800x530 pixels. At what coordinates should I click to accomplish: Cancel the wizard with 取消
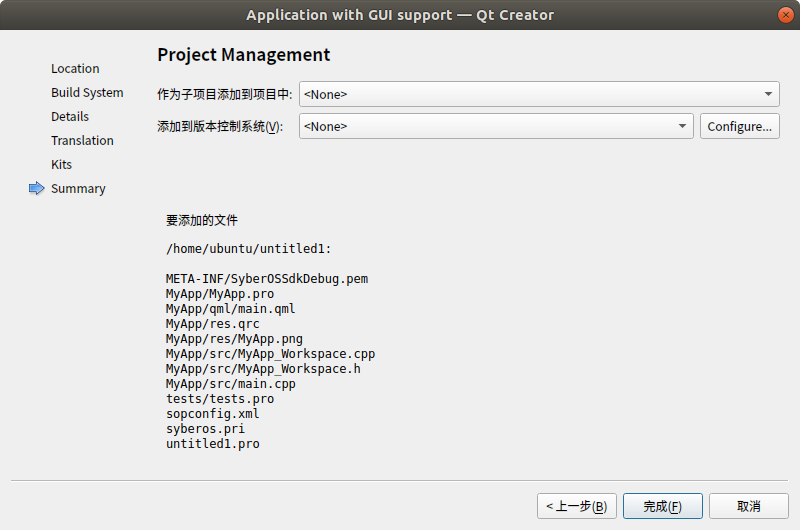pos(748,506)
